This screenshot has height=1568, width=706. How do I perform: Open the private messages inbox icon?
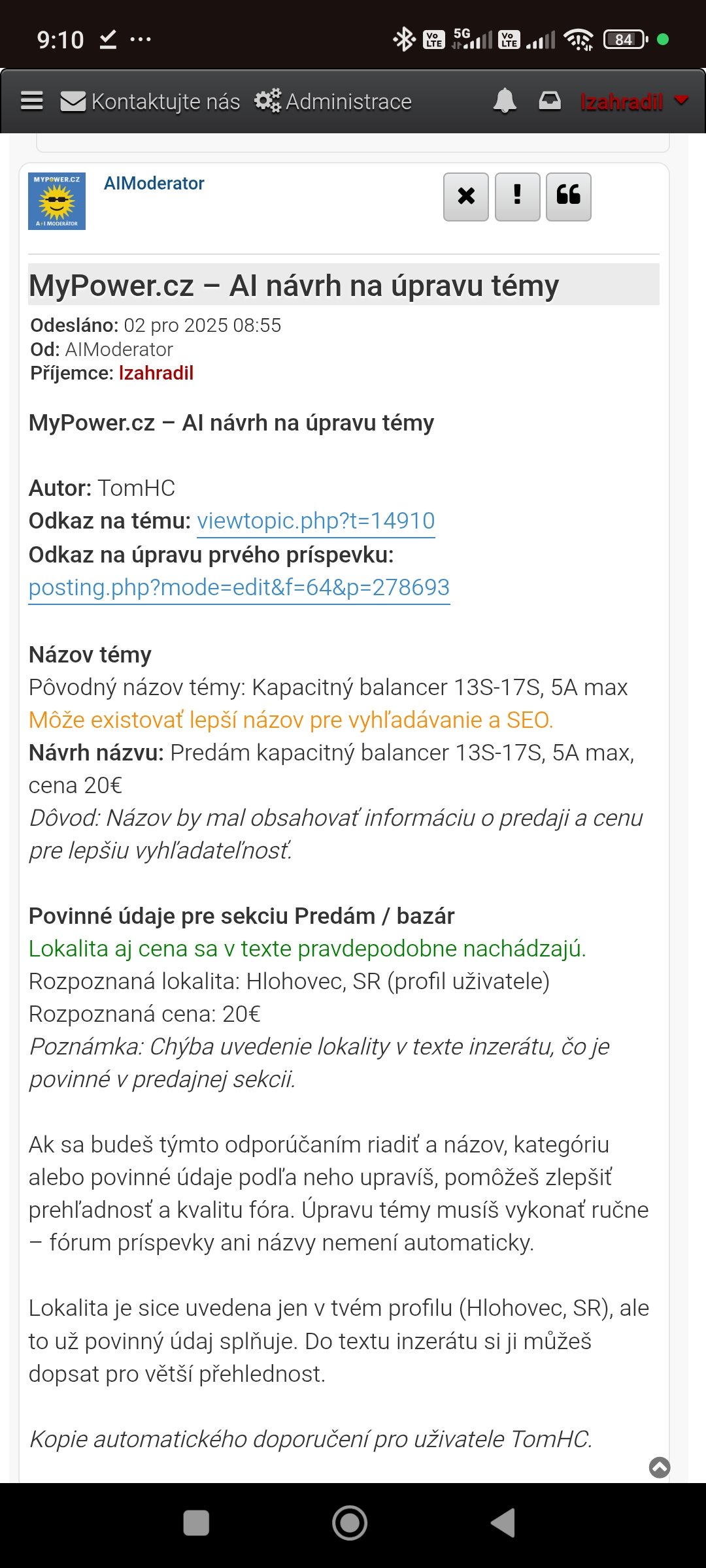click(x=549, y=101)
